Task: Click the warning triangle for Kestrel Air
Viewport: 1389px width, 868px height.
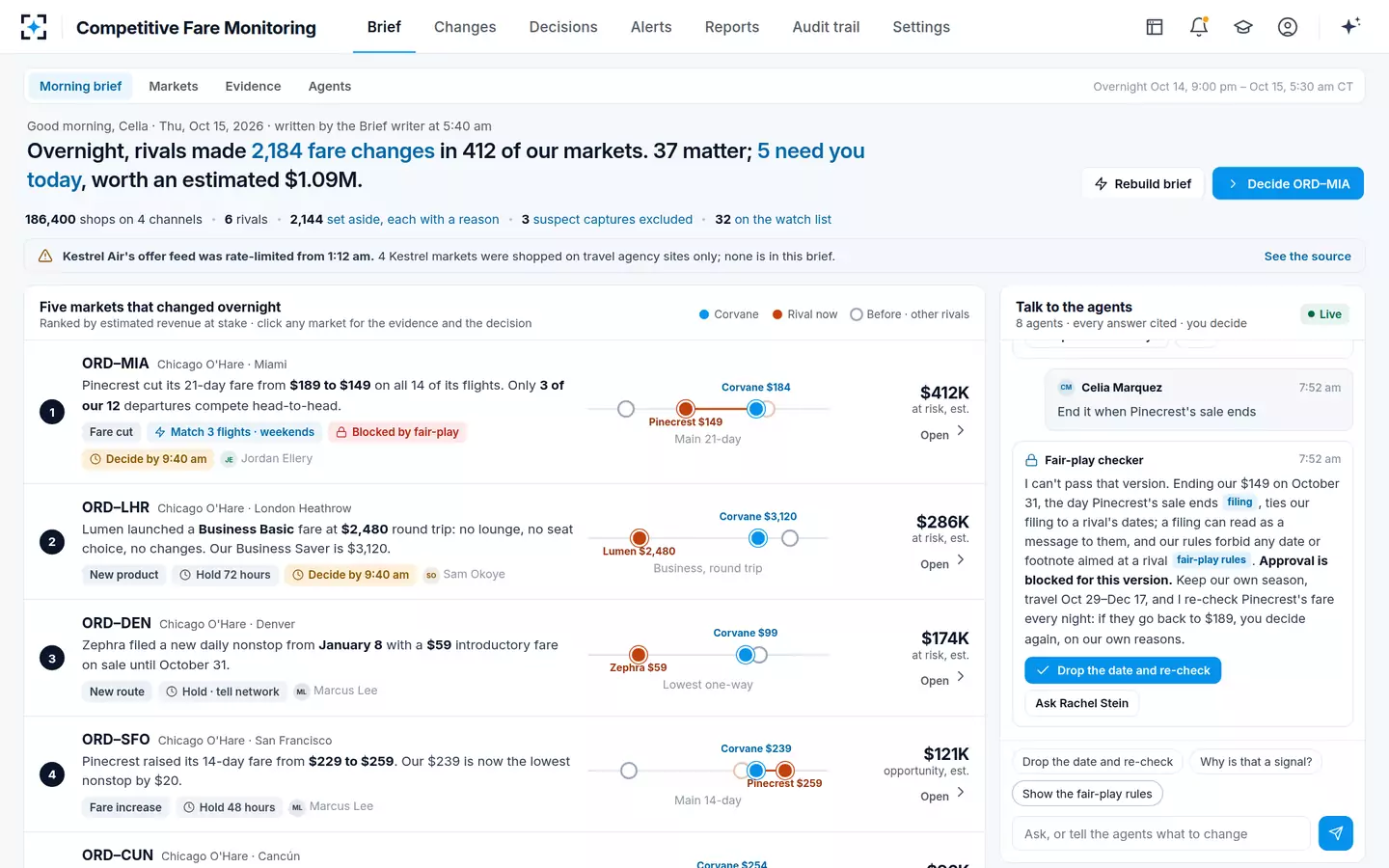Action: pyautogui.click(x=45, y=257)
